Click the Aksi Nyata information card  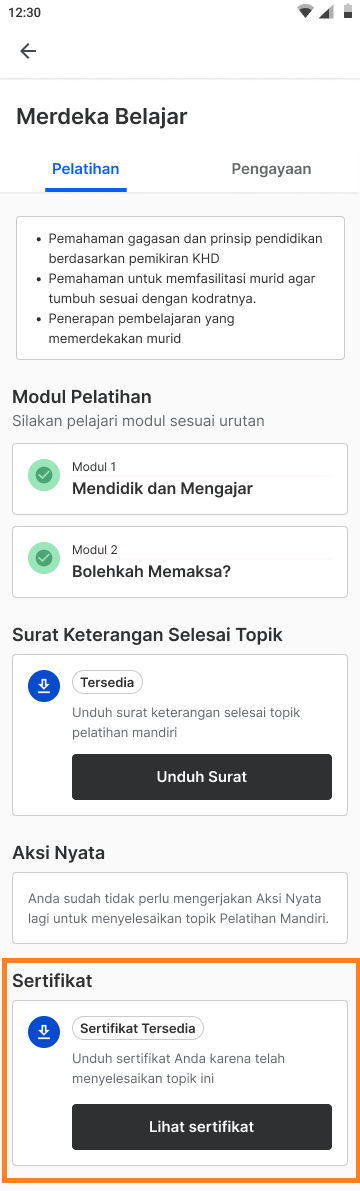[x=180, y=908]
